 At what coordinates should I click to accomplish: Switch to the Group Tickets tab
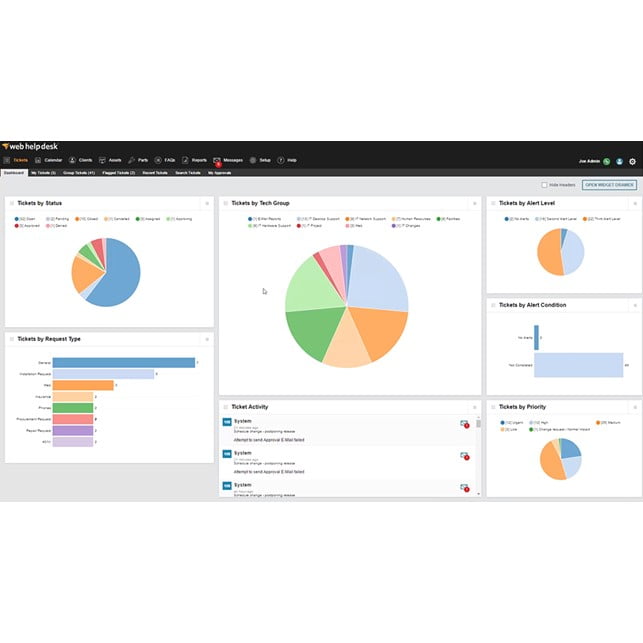pyautogui.click(x=78, y=173)
